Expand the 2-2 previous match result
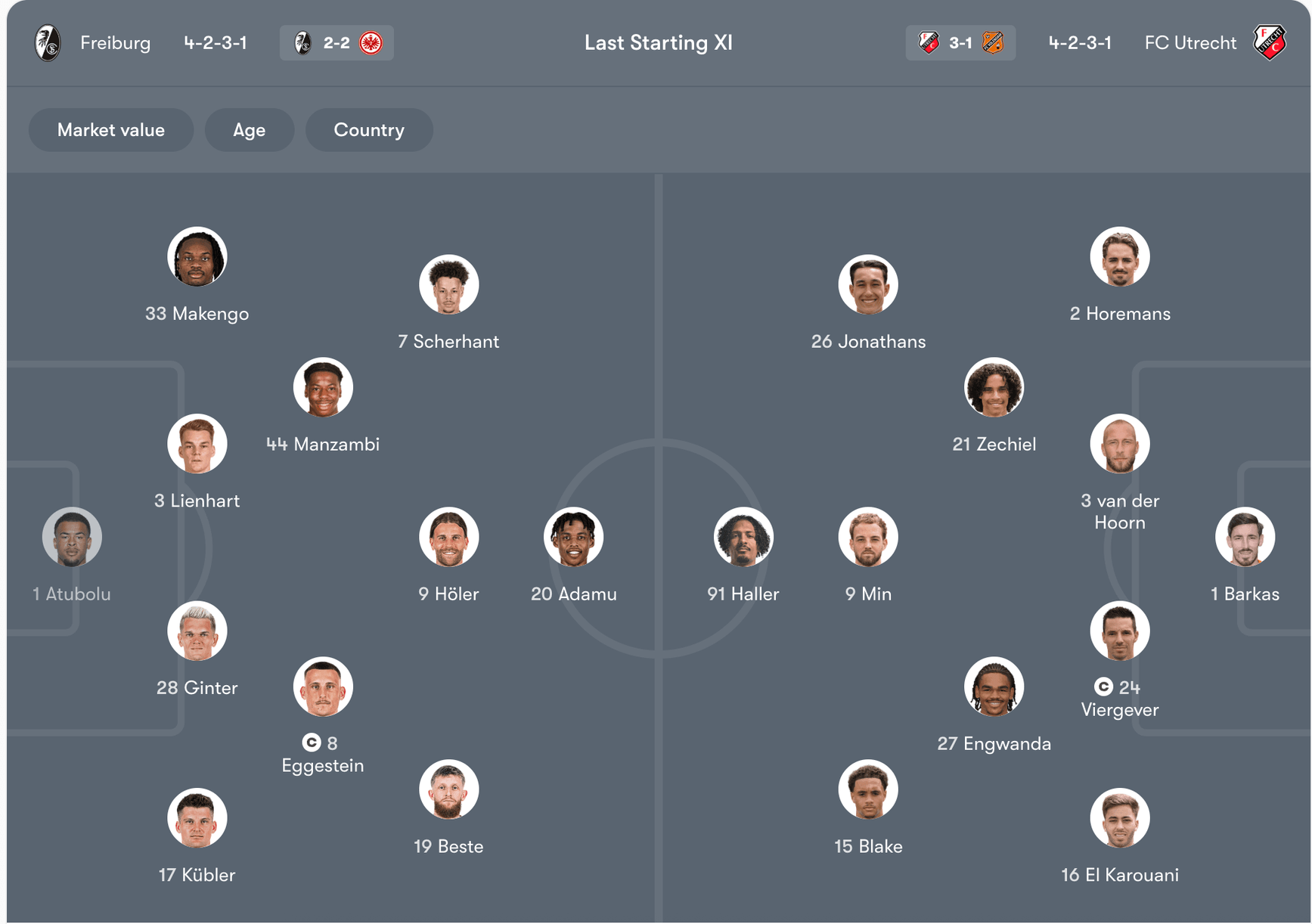The height and width of the screenshot is (924, 1312). coord(336,43)
